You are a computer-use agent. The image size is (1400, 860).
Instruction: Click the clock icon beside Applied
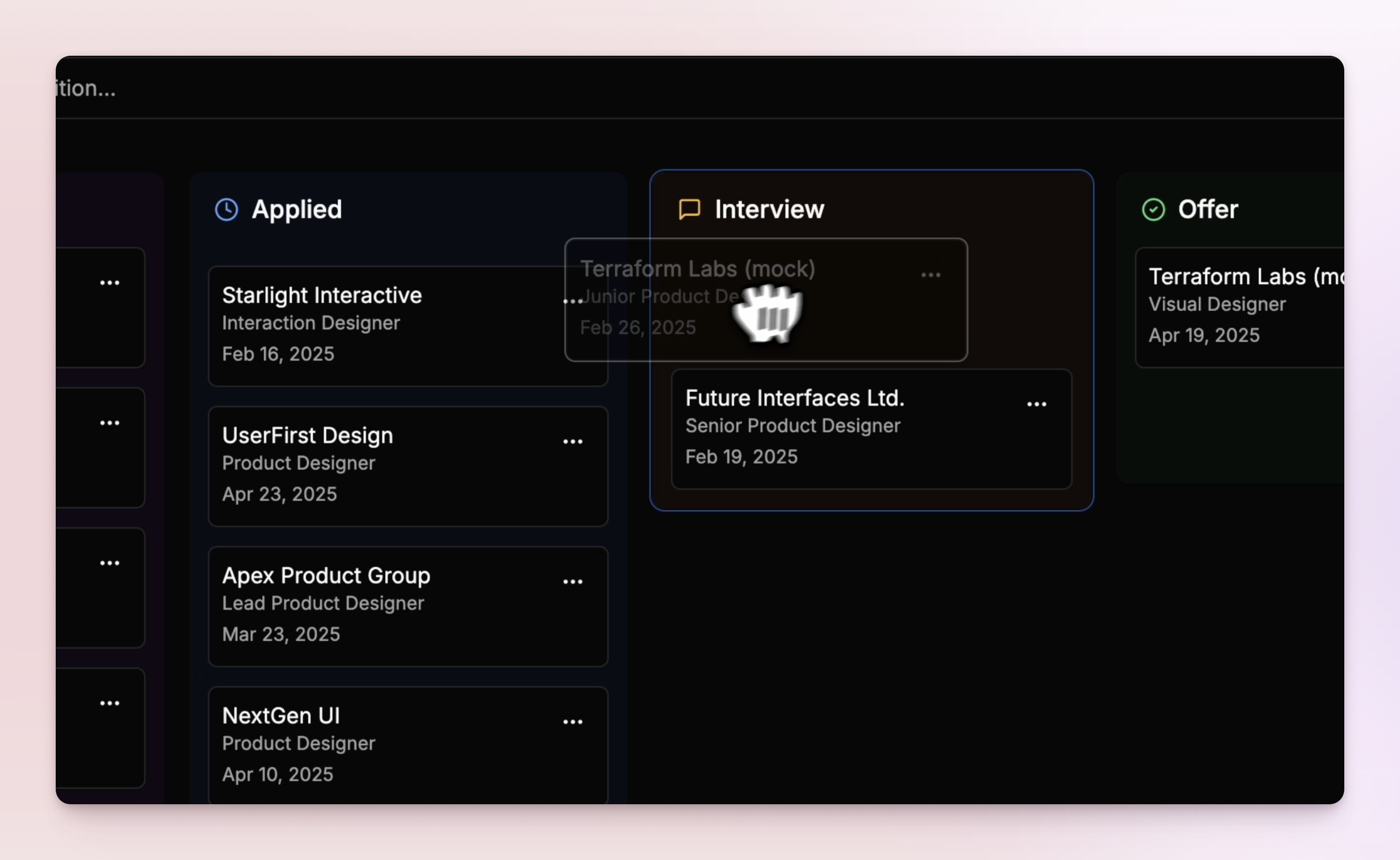click(226, 210)
